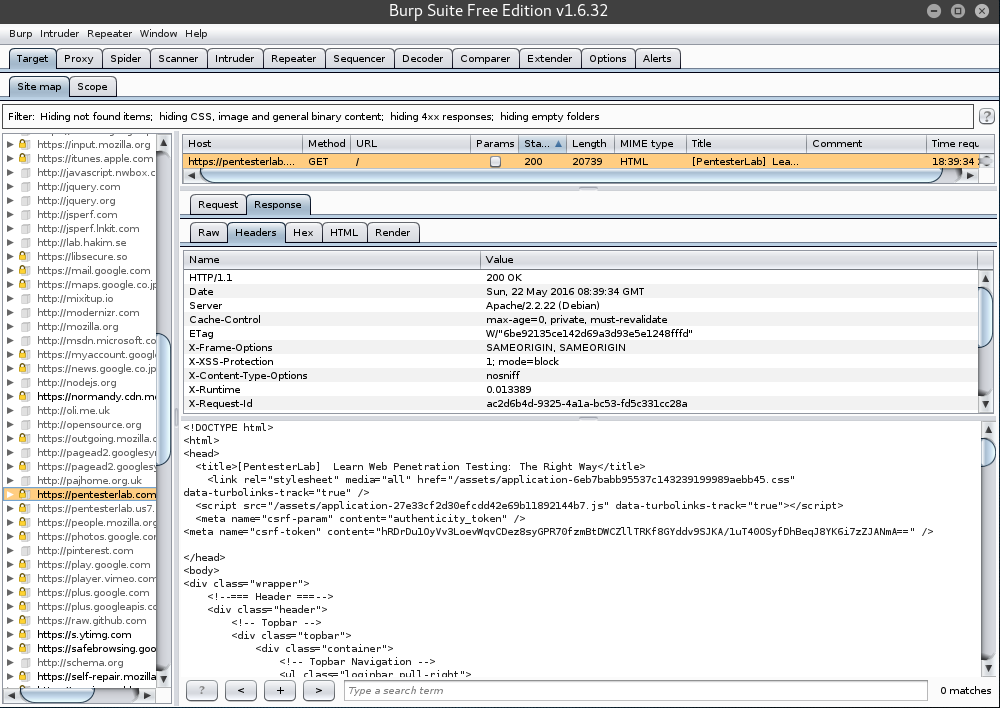Screen dimensions: 1000x708
Task: Click the Name header in headers table
Action: coord(332,260)
